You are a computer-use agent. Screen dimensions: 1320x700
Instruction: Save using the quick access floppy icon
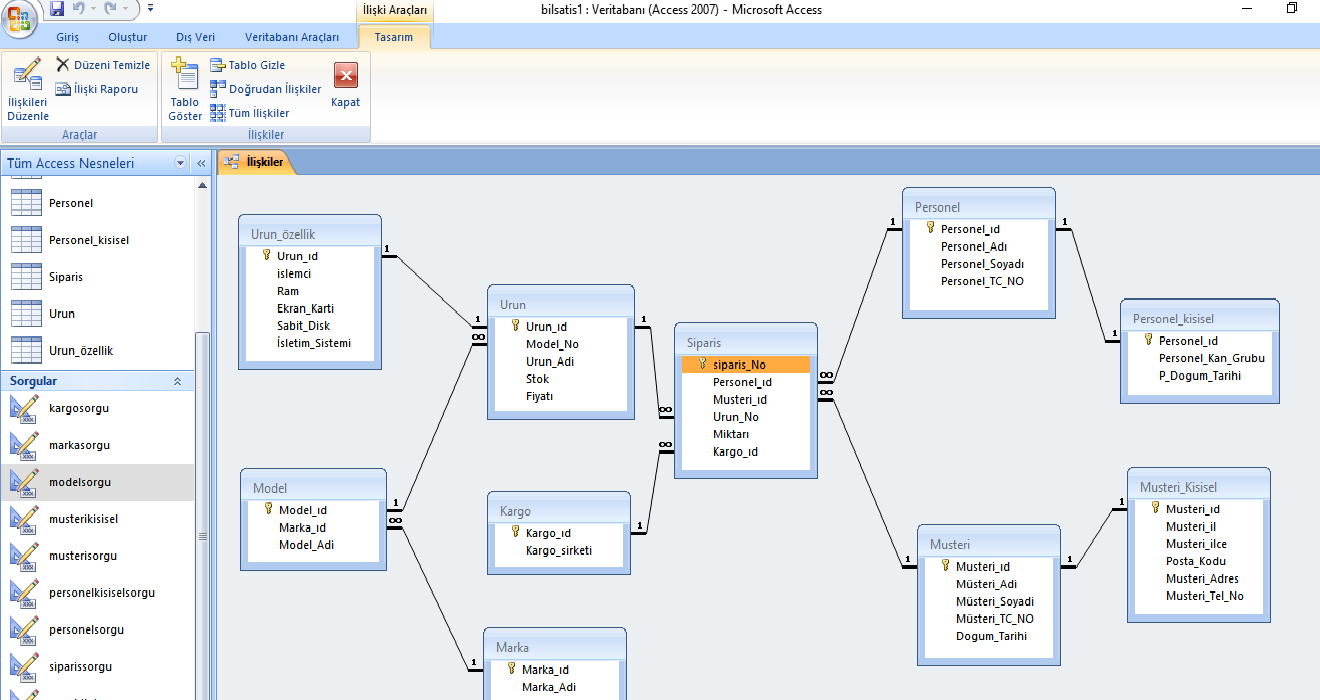point(57,9)
